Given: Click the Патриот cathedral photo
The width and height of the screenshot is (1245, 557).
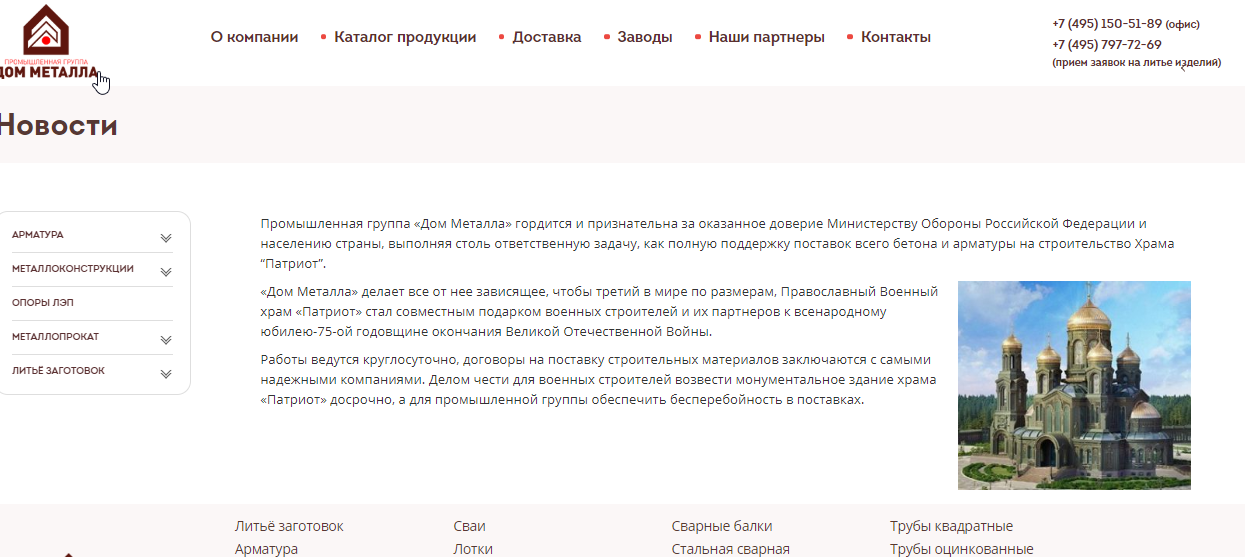Looking at the screenshot, I should 1074,385.
